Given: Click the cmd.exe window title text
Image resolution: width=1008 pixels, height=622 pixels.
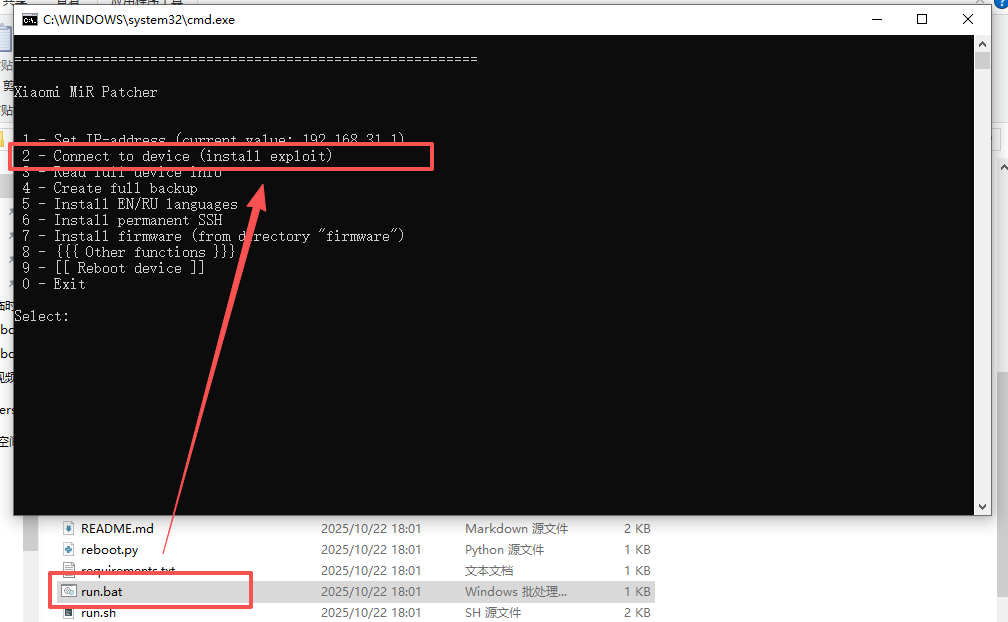Looking at the screenshot, I should click(139, 20).
